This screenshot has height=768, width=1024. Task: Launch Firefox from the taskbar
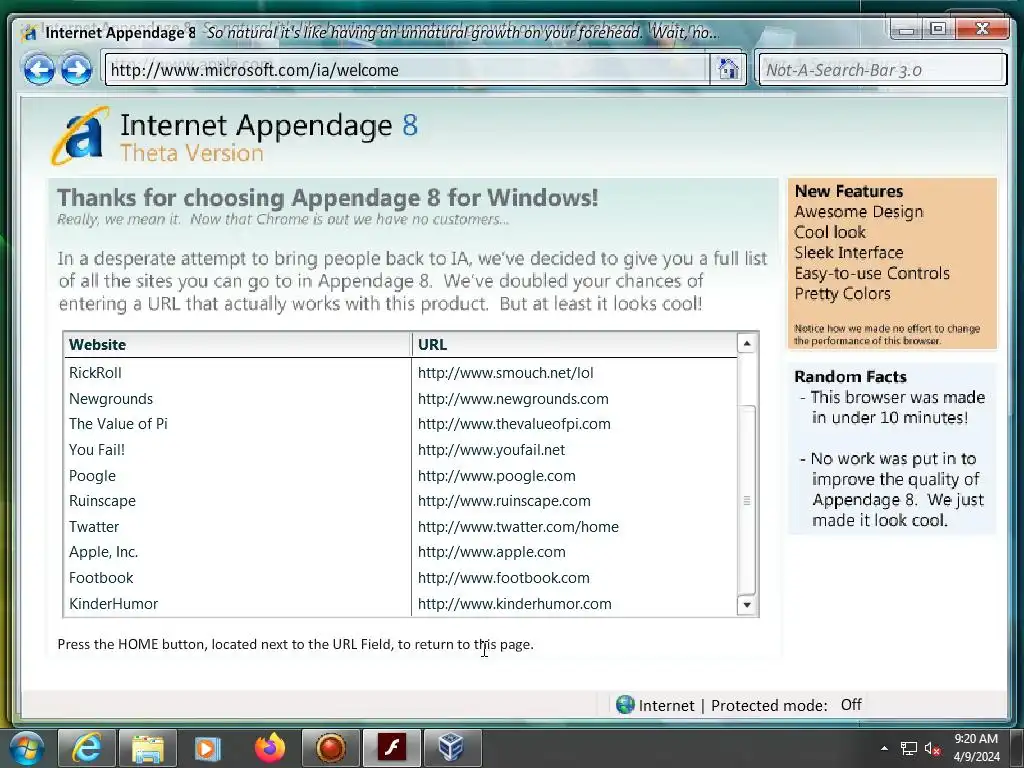270,748
